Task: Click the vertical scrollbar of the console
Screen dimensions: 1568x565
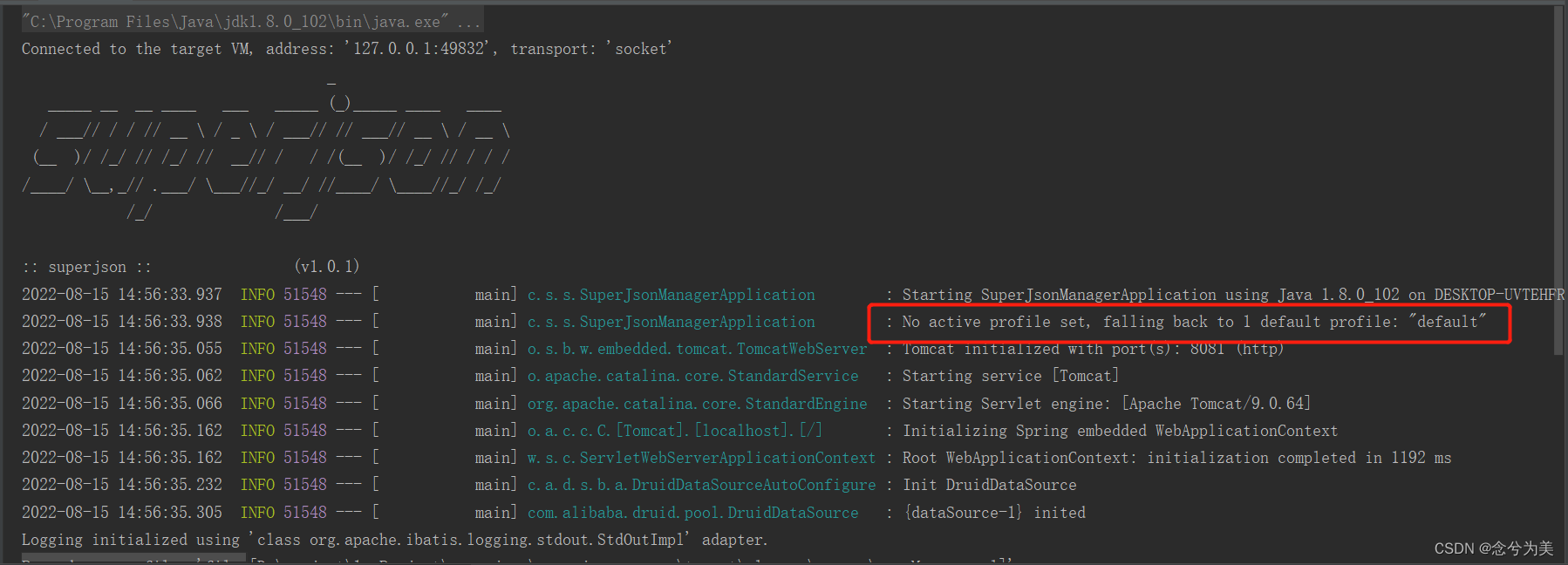Action: pos(1558,180)
